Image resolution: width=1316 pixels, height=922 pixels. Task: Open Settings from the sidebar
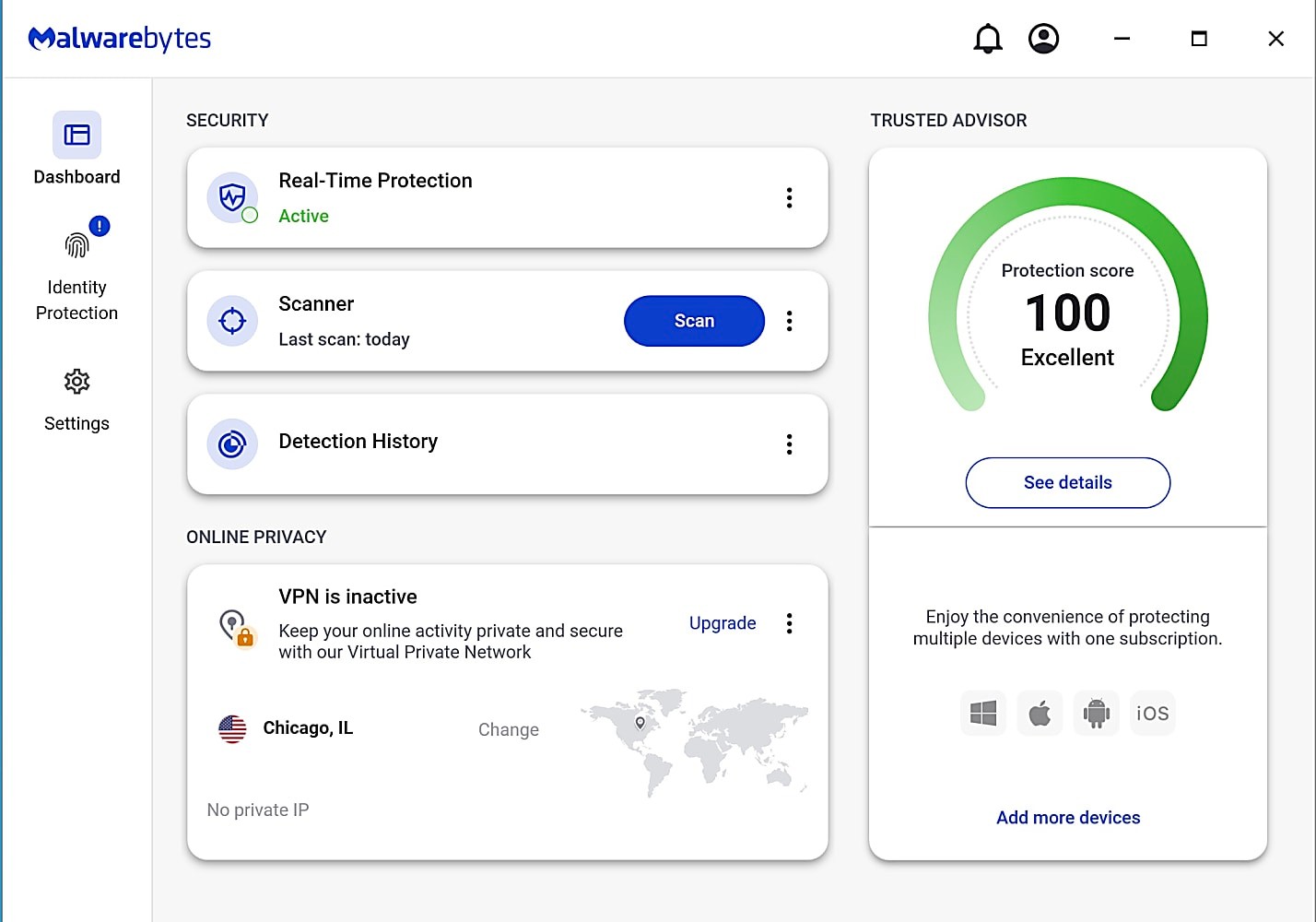[76, 399]
